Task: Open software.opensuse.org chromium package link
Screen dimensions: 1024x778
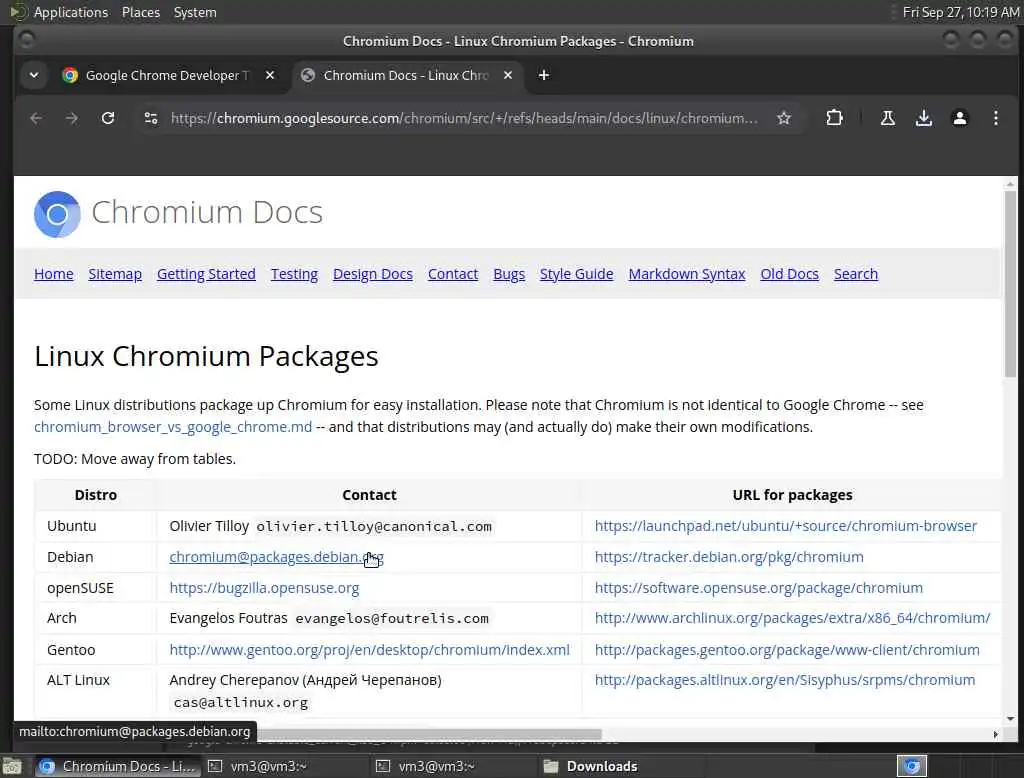Action: 758,588
